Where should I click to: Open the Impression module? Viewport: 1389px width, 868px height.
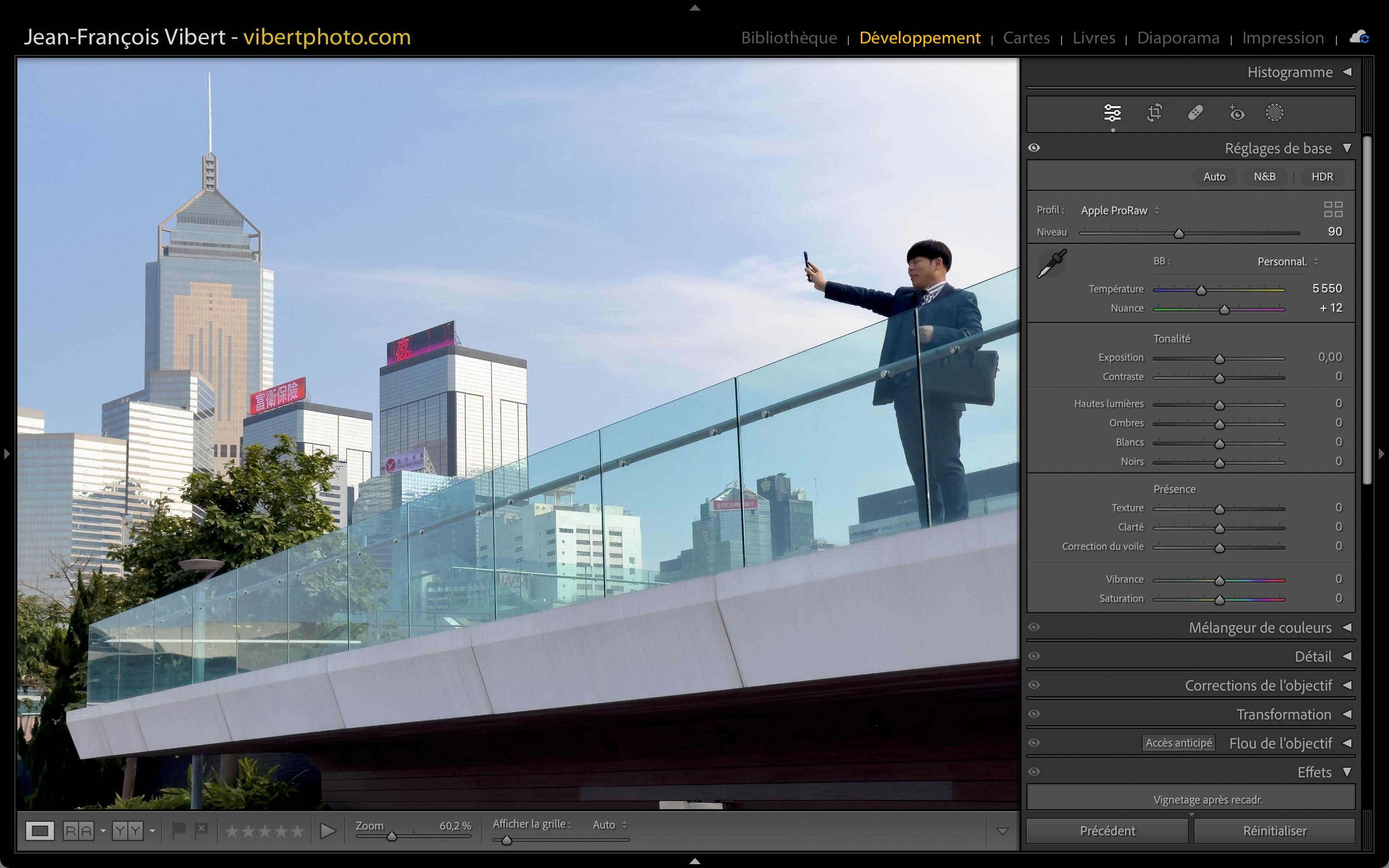tap(1282, 38)
